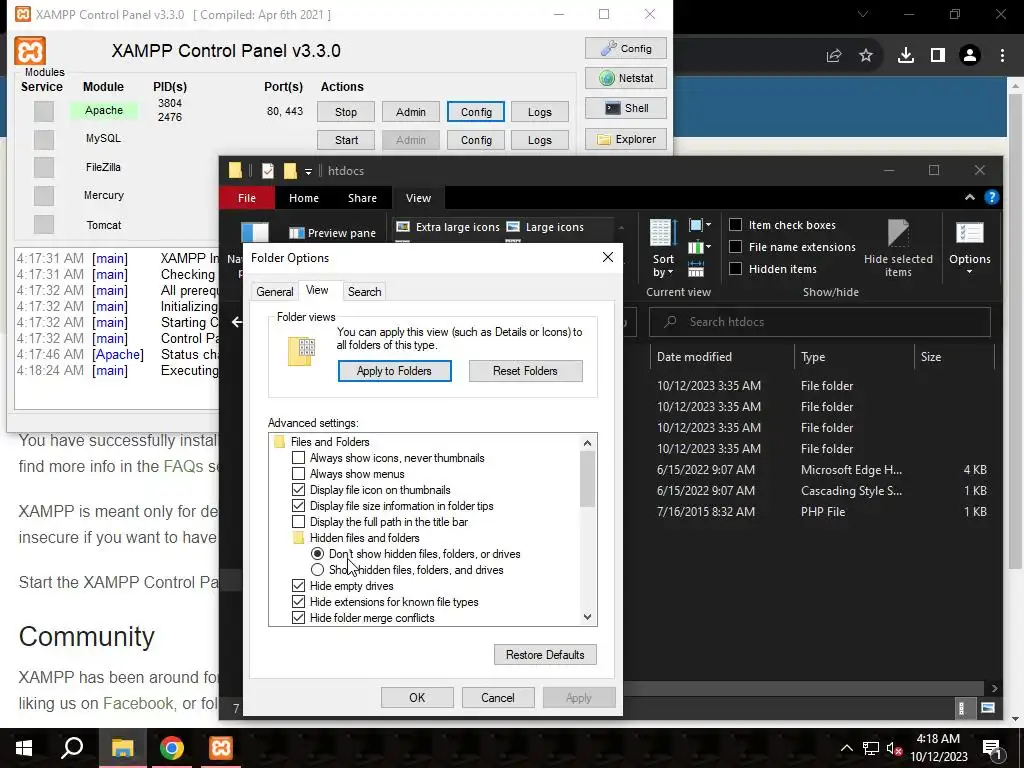Screen dimensions: 1024x768
Task: Launch Shell from XAMPP panel
Action: (626, 108)
